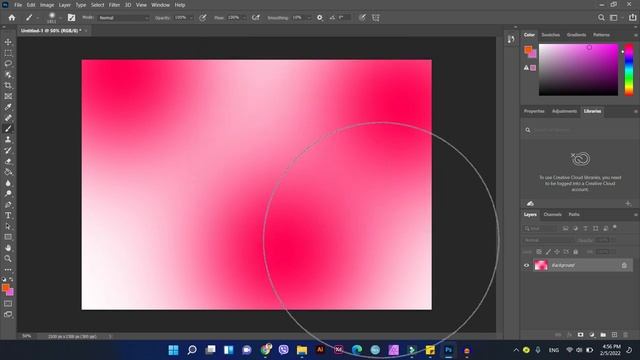Toggle lock all in Layers panel
Viewport: 640px width, 360px height.
click(576, 252)
